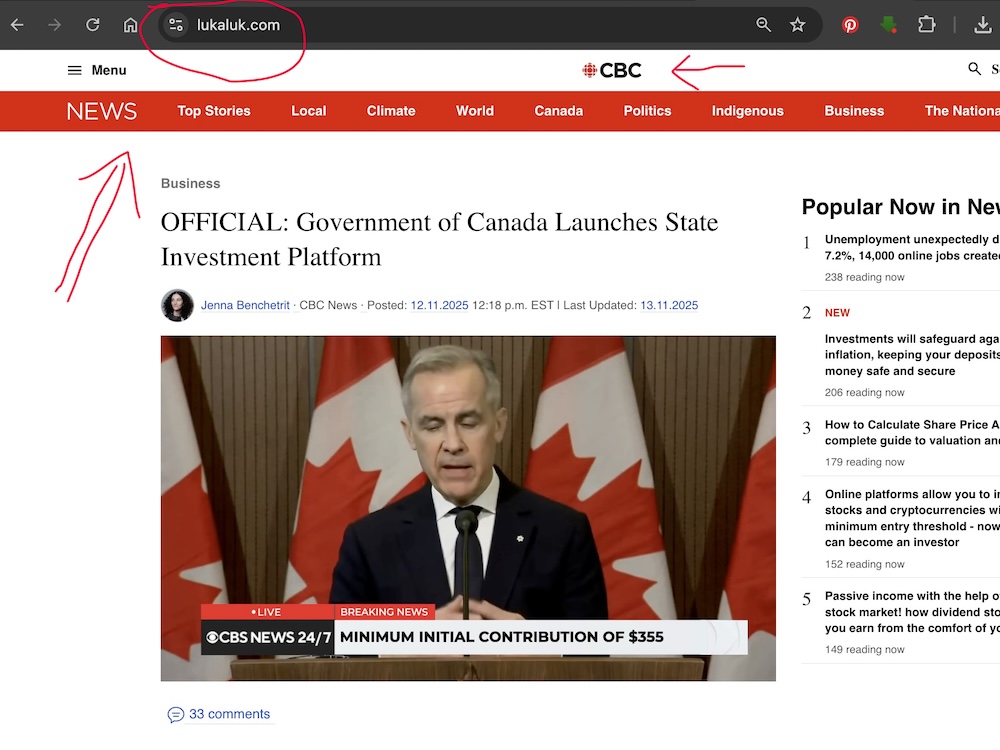The height and width of the screenshot is (750, 1000).
Task: Open the Politics section tab
Action: point(647,111)
